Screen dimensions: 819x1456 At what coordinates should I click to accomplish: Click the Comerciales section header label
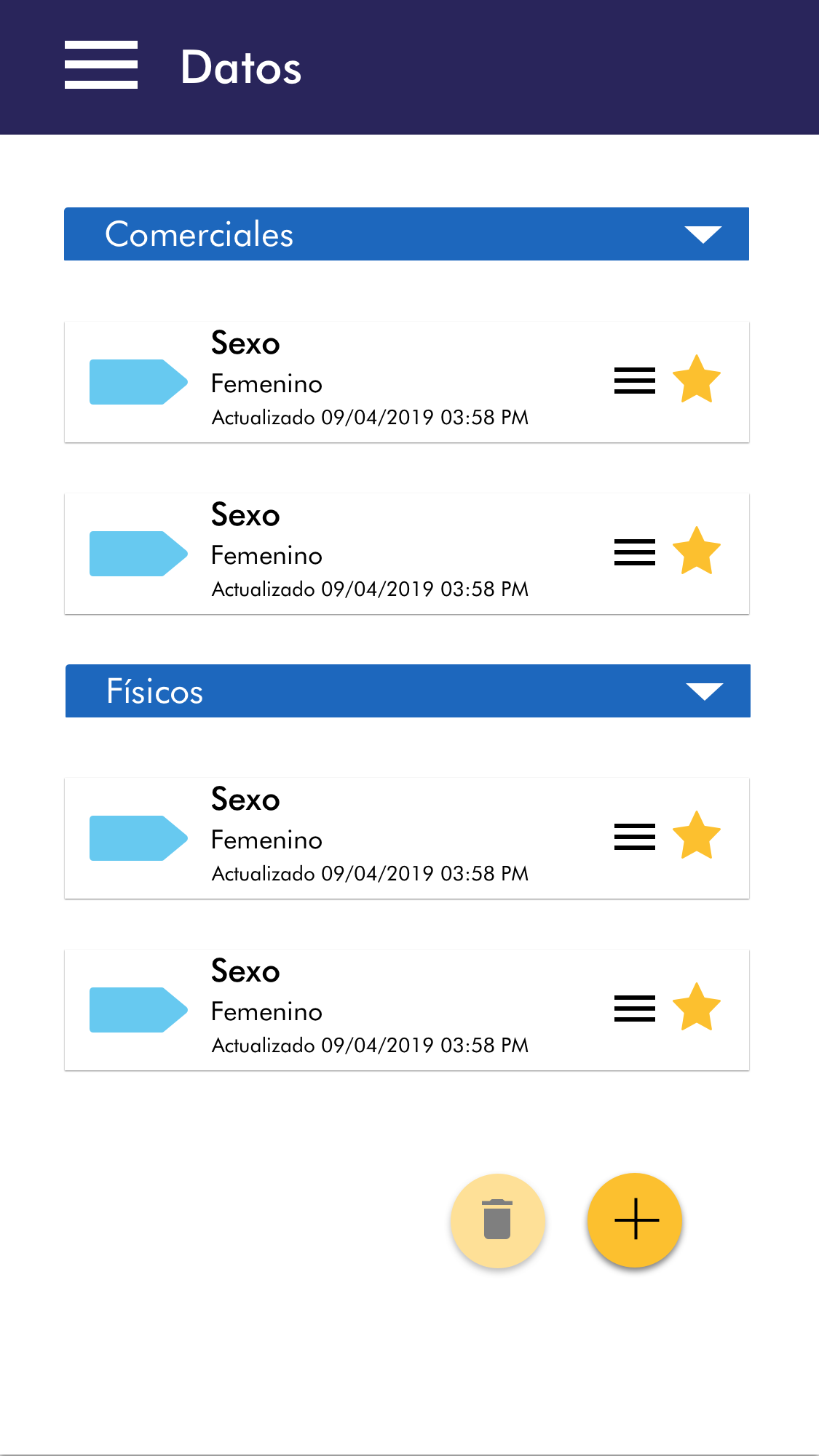click(x=199, y=234)
